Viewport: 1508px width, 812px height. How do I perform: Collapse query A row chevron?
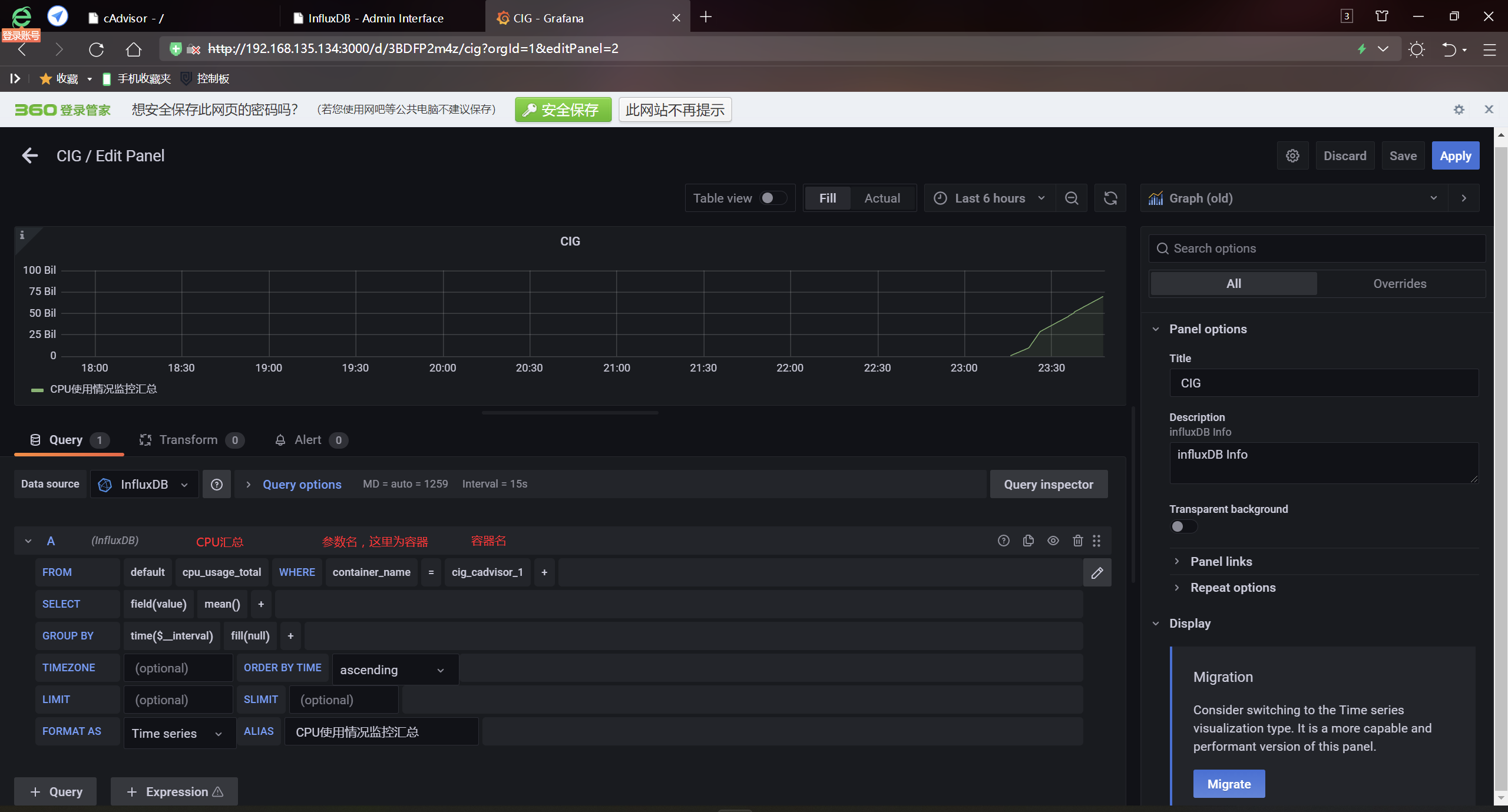click(x=28, y=541)
